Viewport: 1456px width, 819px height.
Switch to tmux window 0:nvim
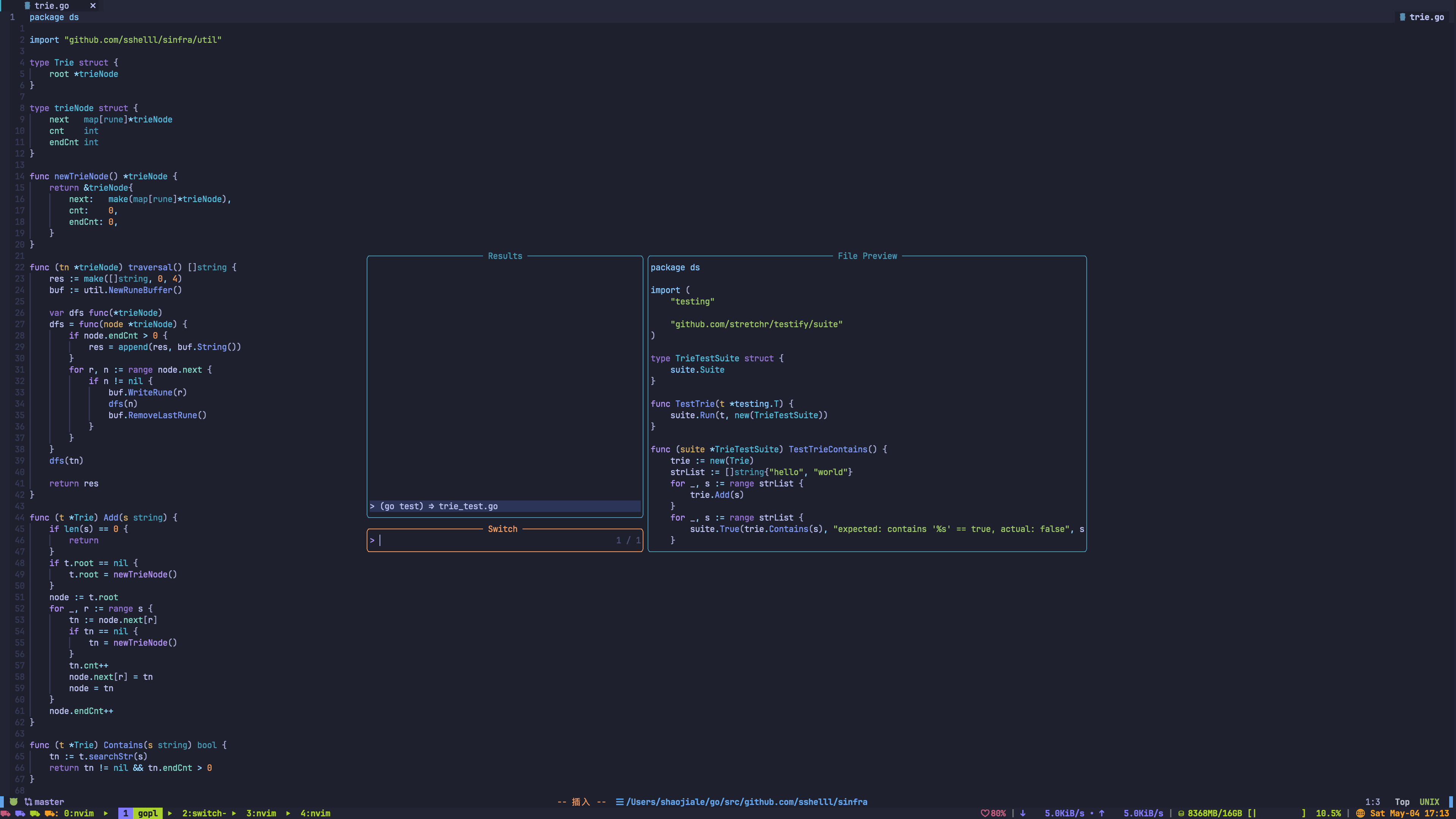click(78, 813)
